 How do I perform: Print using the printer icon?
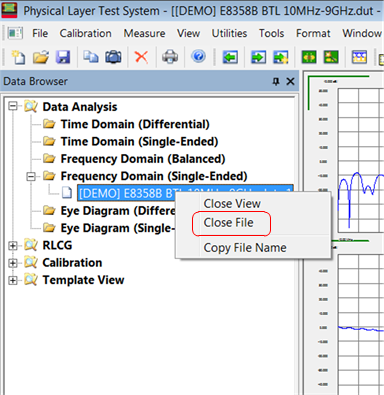[170, 57]
